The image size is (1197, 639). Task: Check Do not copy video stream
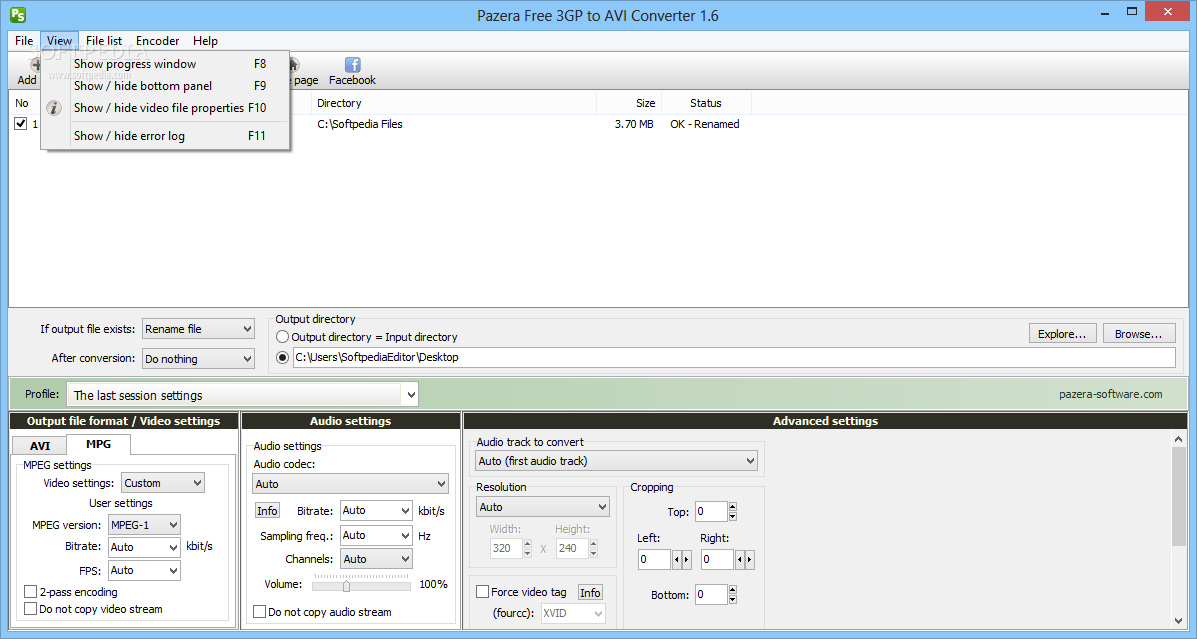[x=31, y=608]
